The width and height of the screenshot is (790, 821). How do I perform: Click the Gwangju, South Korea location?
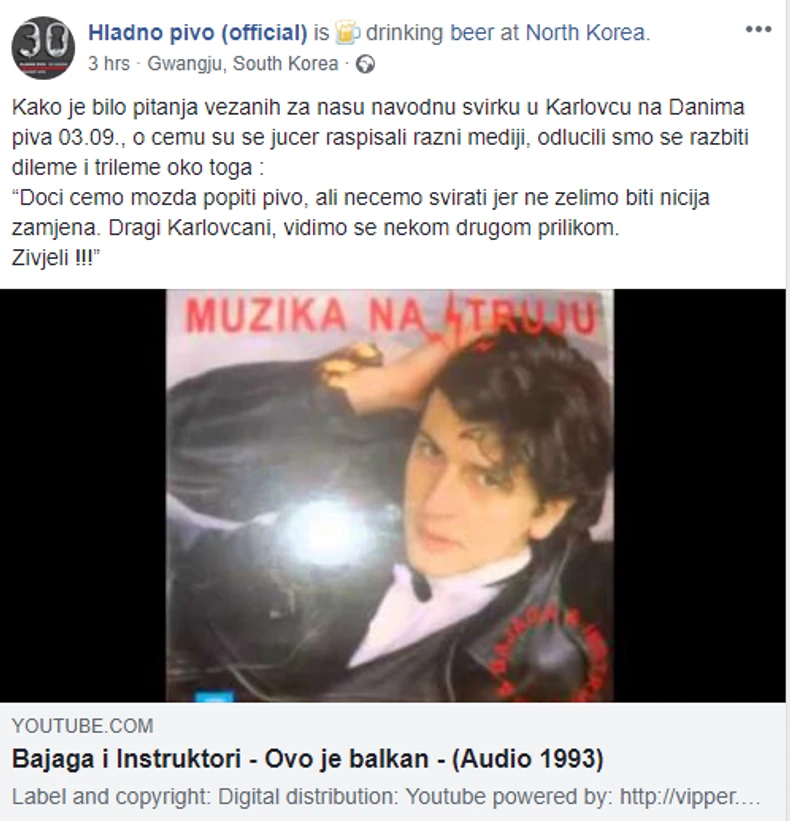(243, 63)
